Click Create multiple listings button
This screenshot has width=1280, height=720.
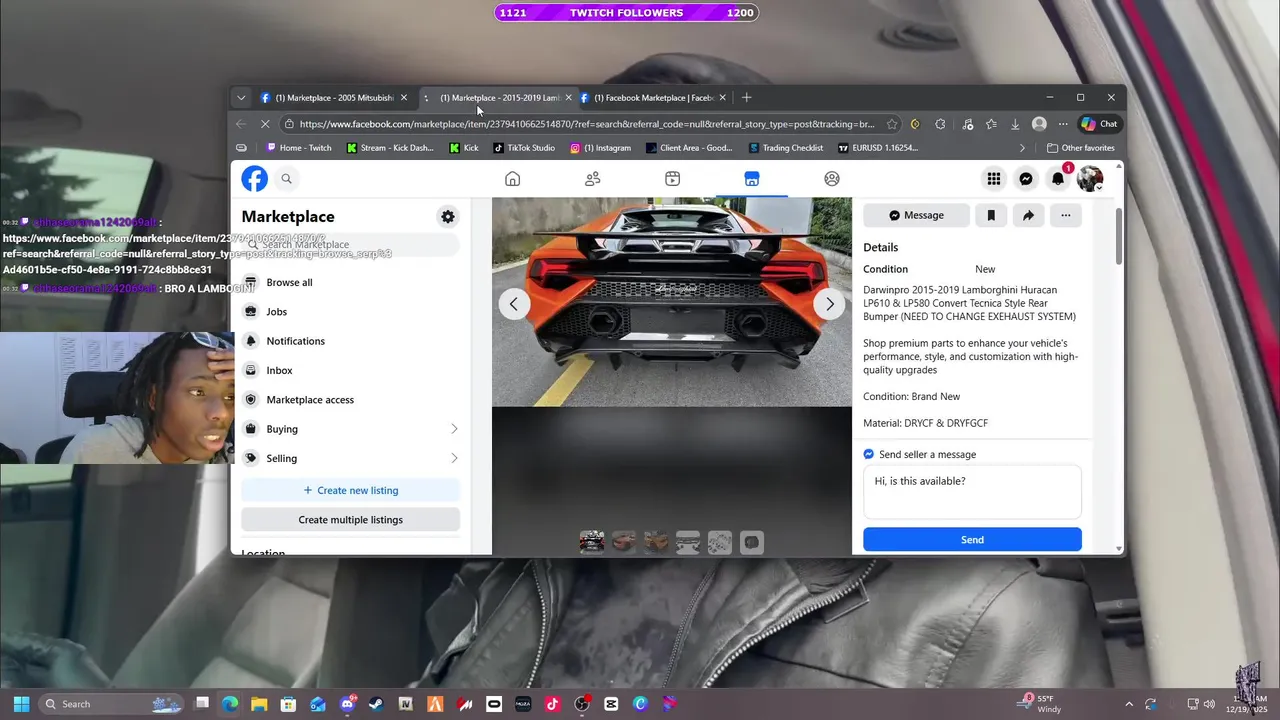[x=350, y=519]
